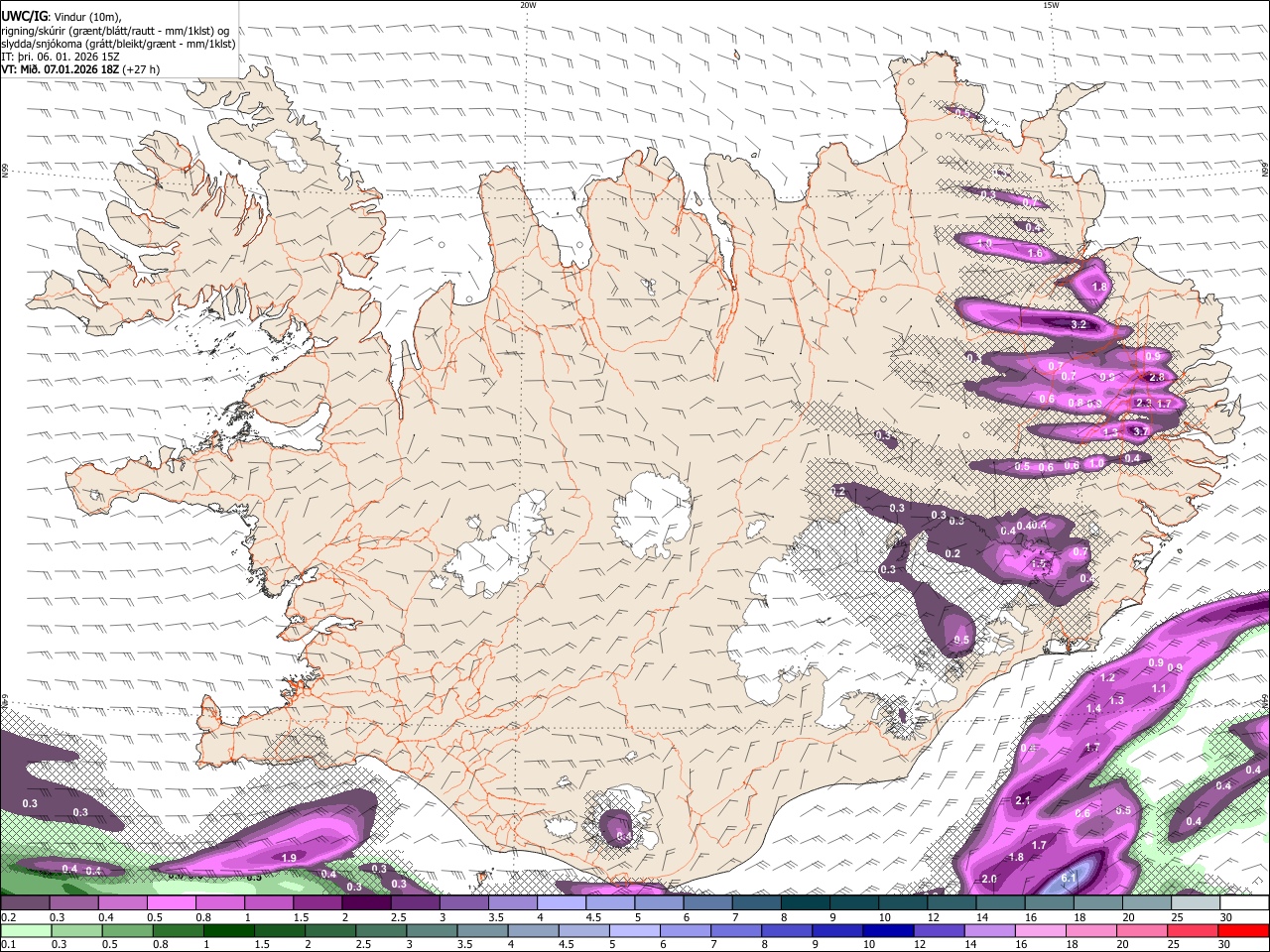Click the '6.1' precipitation value offshore southeast

pos(1069,879)
